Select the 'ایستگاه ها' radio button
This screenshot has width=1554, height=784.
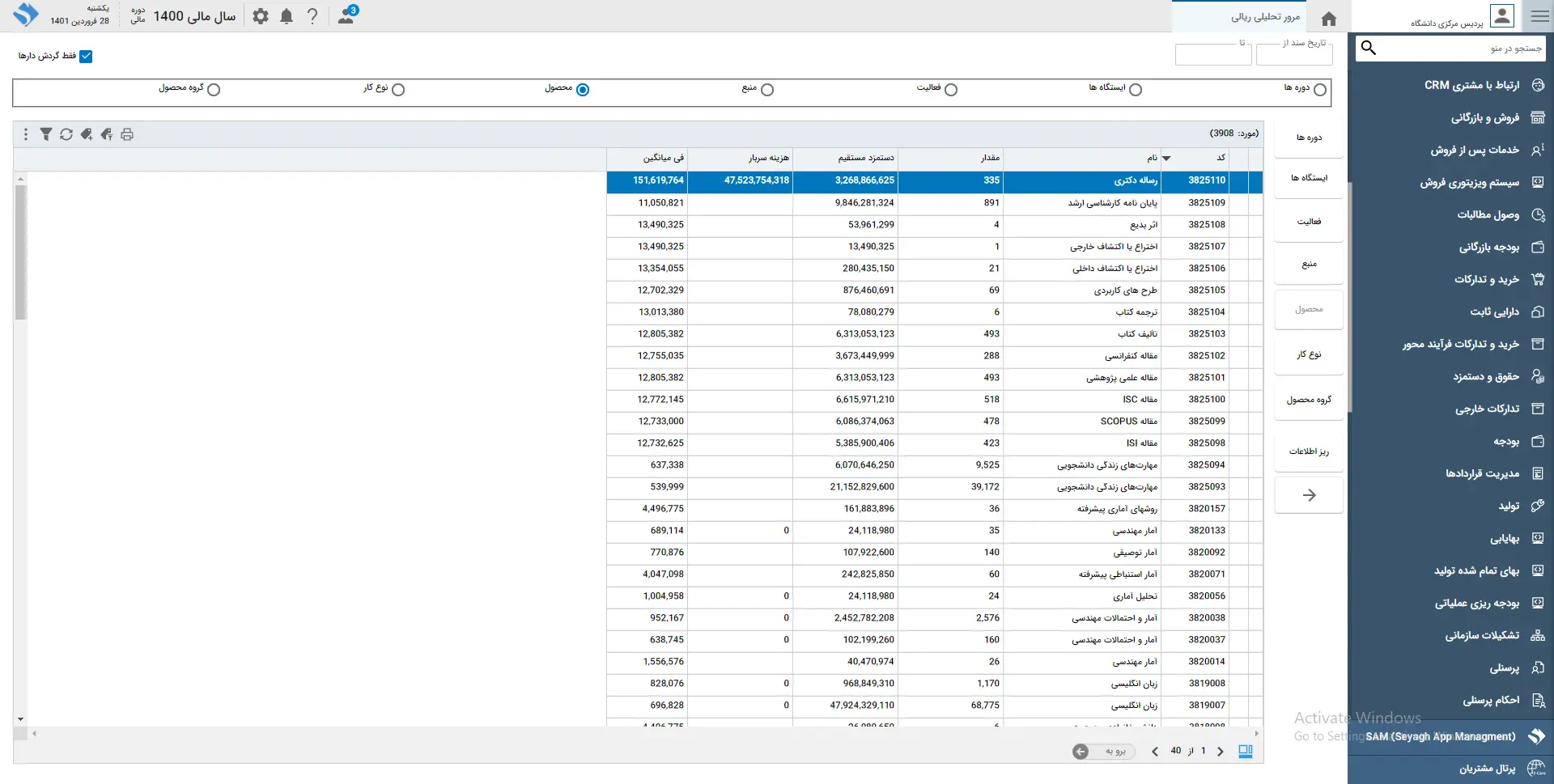pyautogui.click(x=1136, y=90)
